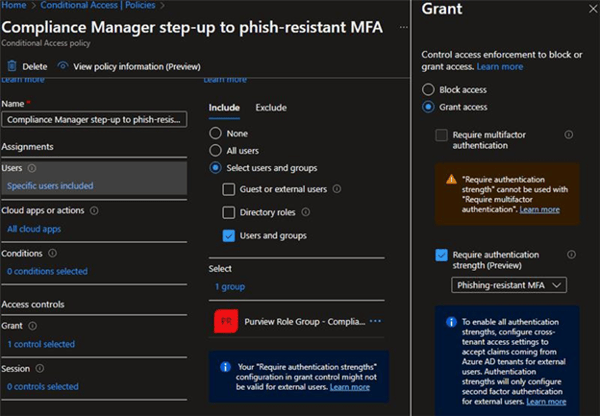
Task: Open ellipsis menu for Purview Role Group
Action: tap(375, 321)
